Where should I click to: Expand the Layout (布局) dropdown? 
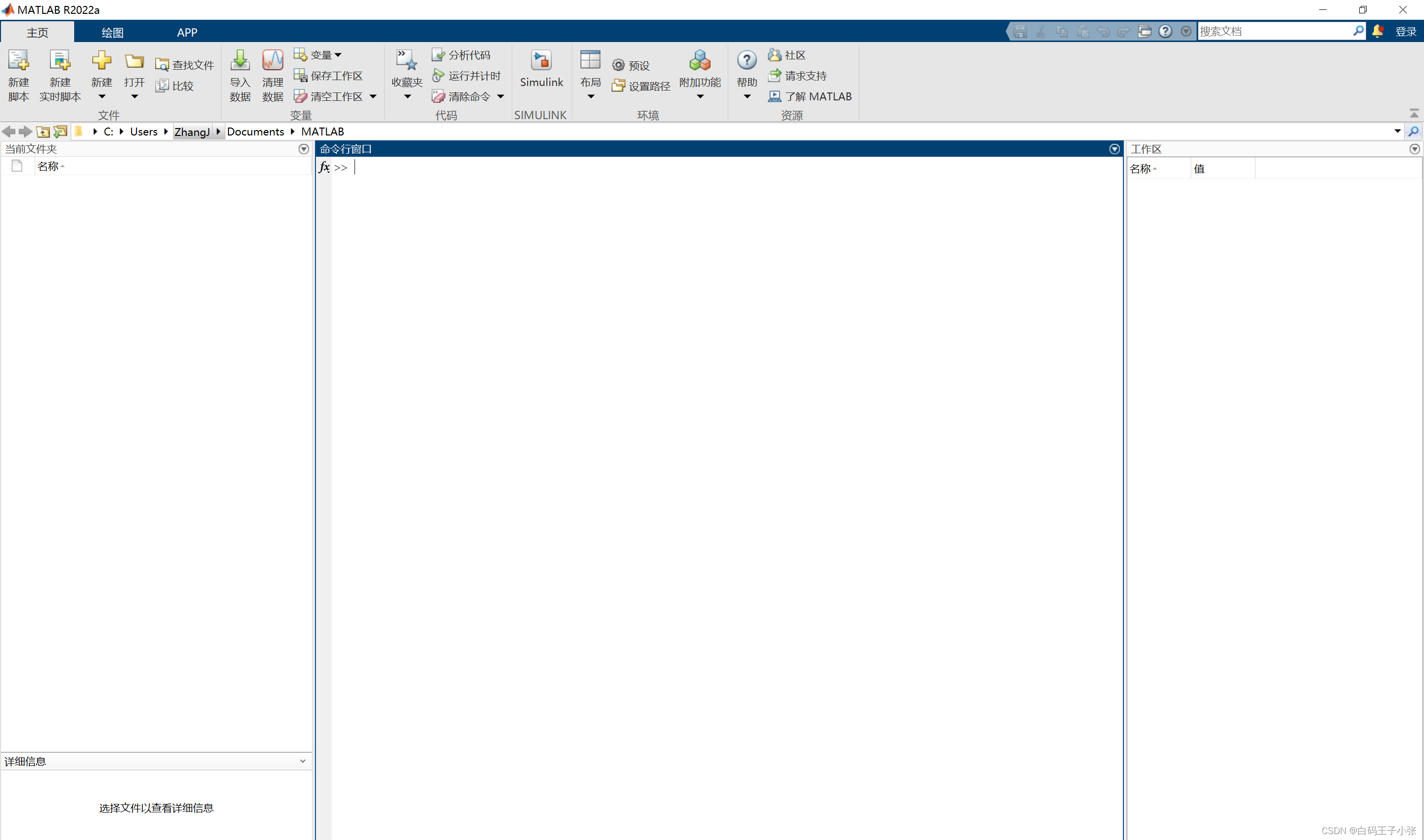coord(590,97)
